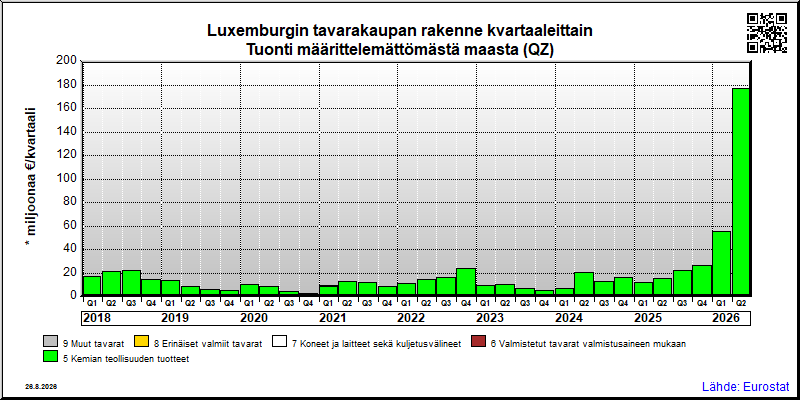
Task: Click the y-axis value 180
Action: (67, 85)
